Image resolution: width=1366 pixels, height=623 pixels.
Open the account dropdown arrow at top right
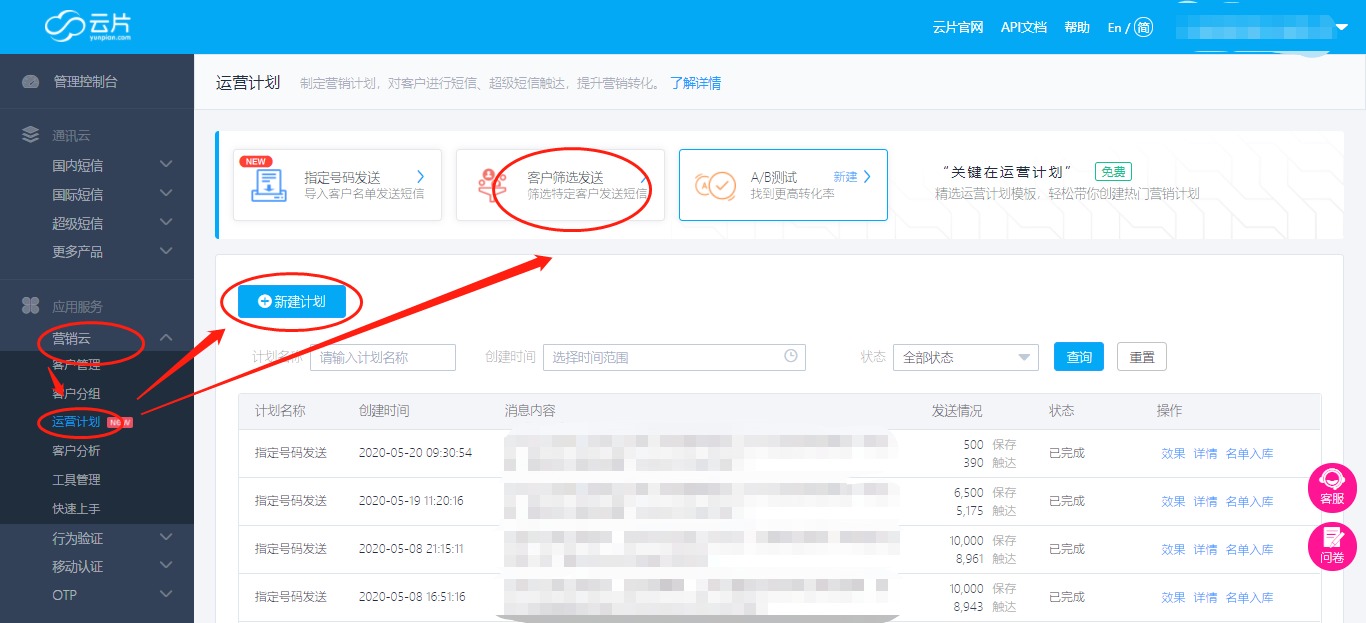pos(1342,27)
